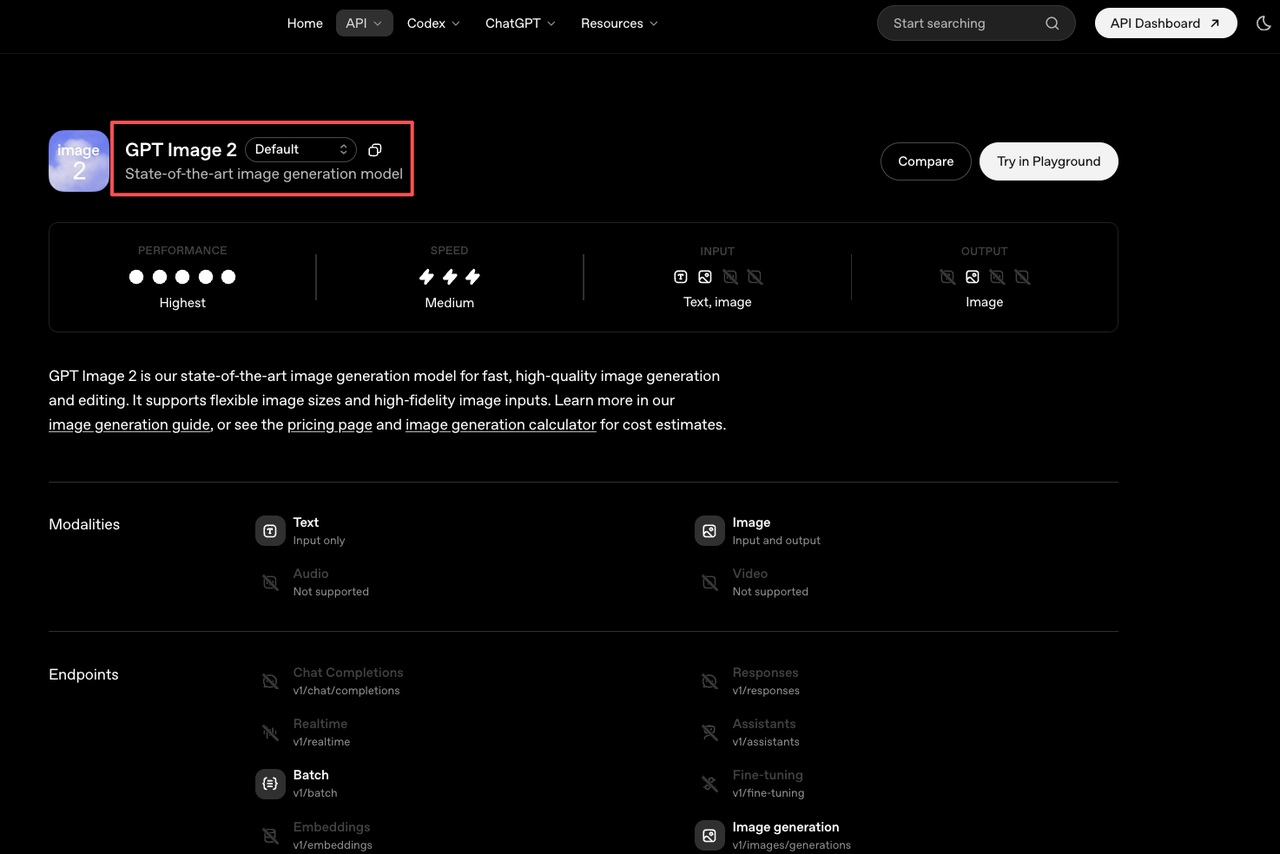Image resolution: width=1280 pixels, height=854 pixels.
Task: Go to Home in the navigation
Action: coord(305,23)
